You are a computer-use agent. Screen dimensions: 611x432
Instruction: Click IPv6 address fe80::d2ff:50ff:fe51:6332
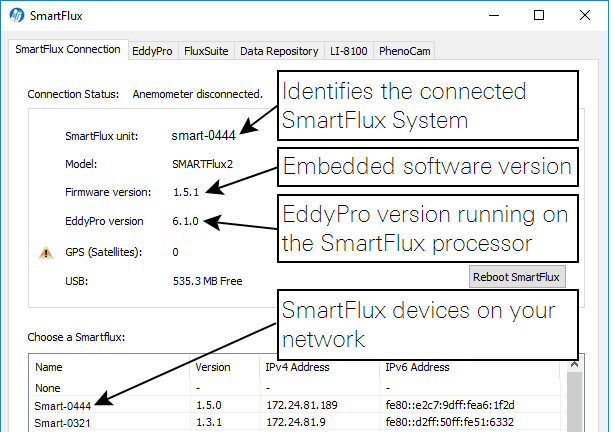tap(450, 422)
